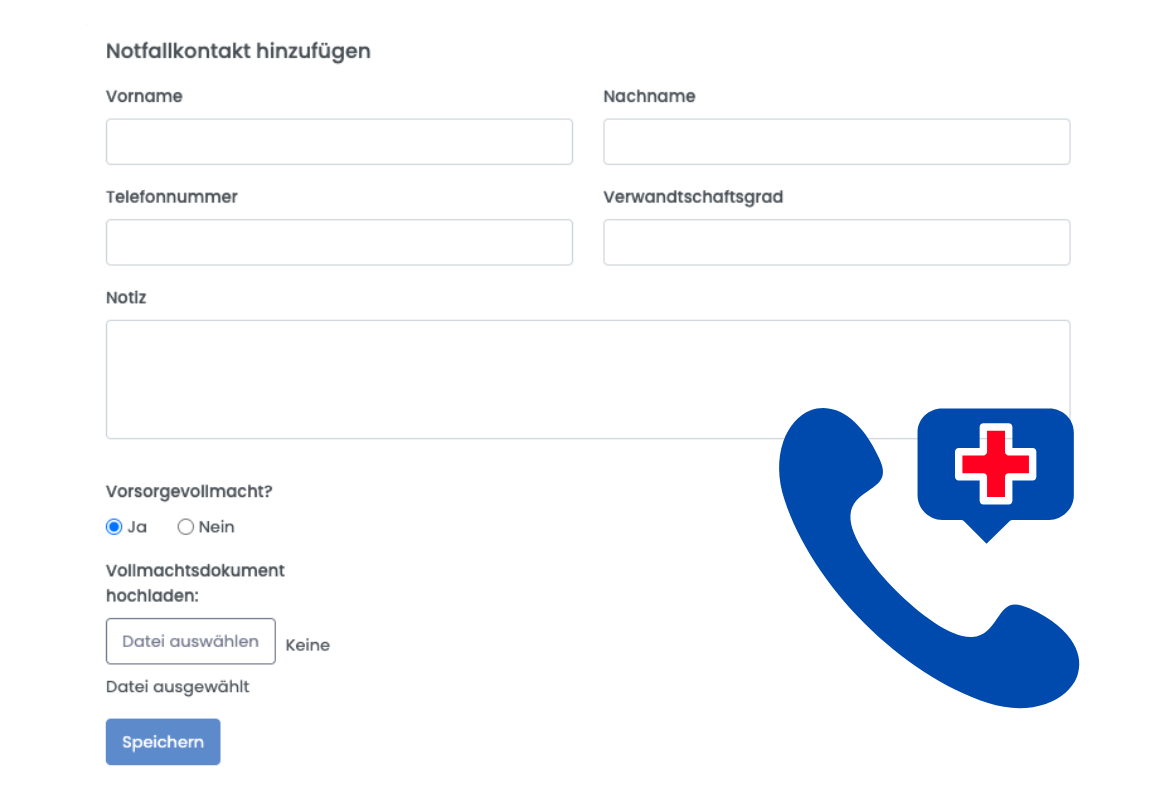Click the Vorsorgevollmacht? question label
Screen dimensions: 1164x792
pos(189,491)
